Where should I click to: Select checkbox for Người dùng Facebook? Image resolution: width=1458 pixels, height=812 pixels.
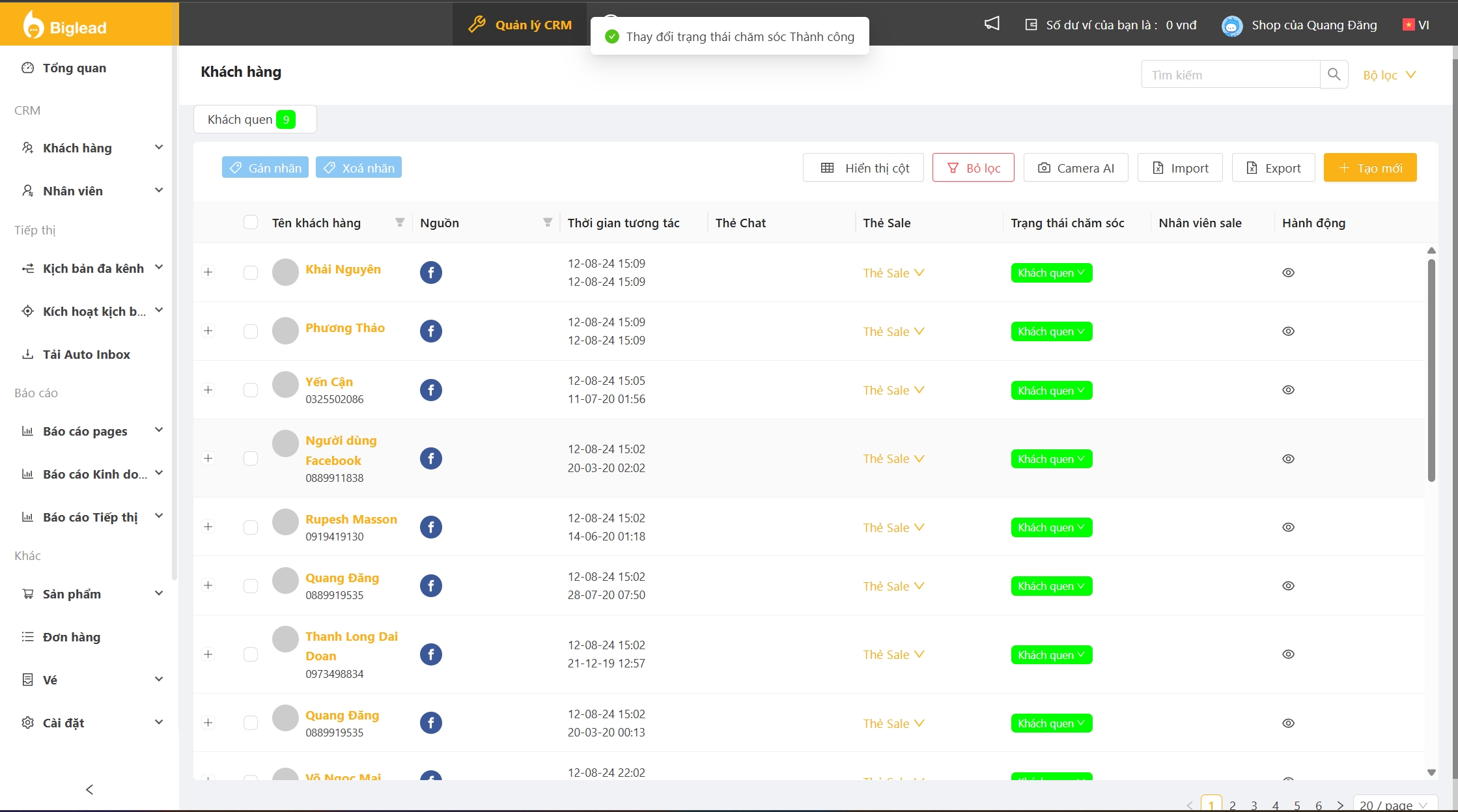pos(251,458)
